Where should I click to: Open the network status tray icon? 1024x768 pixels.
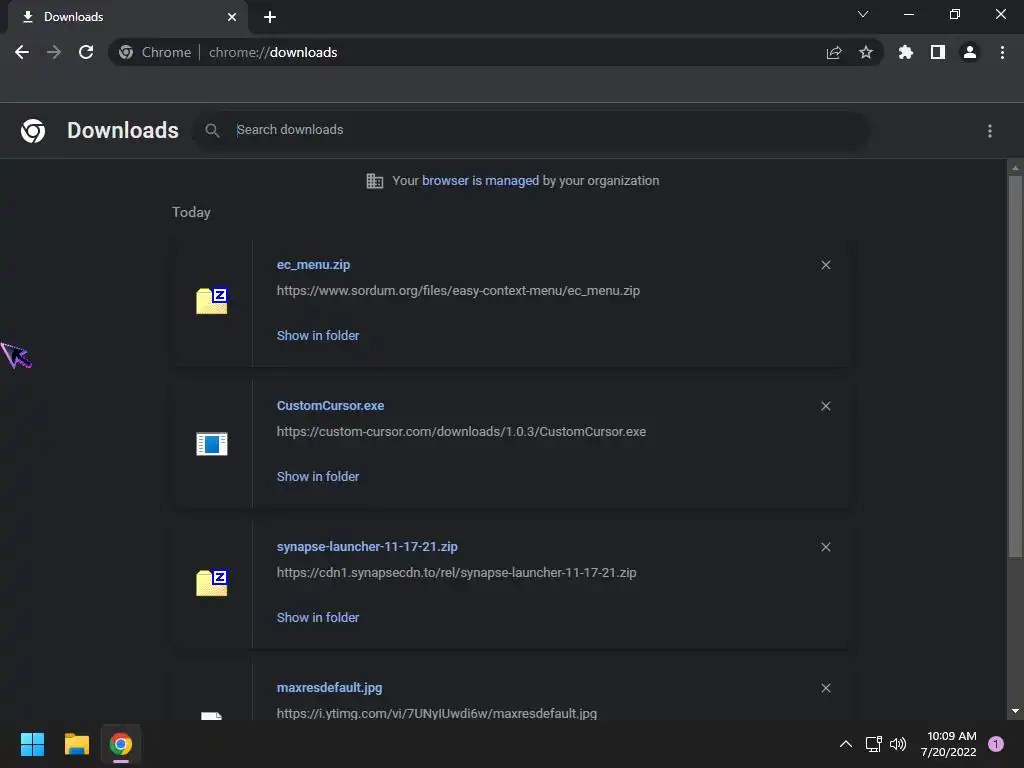coord(873,744)
